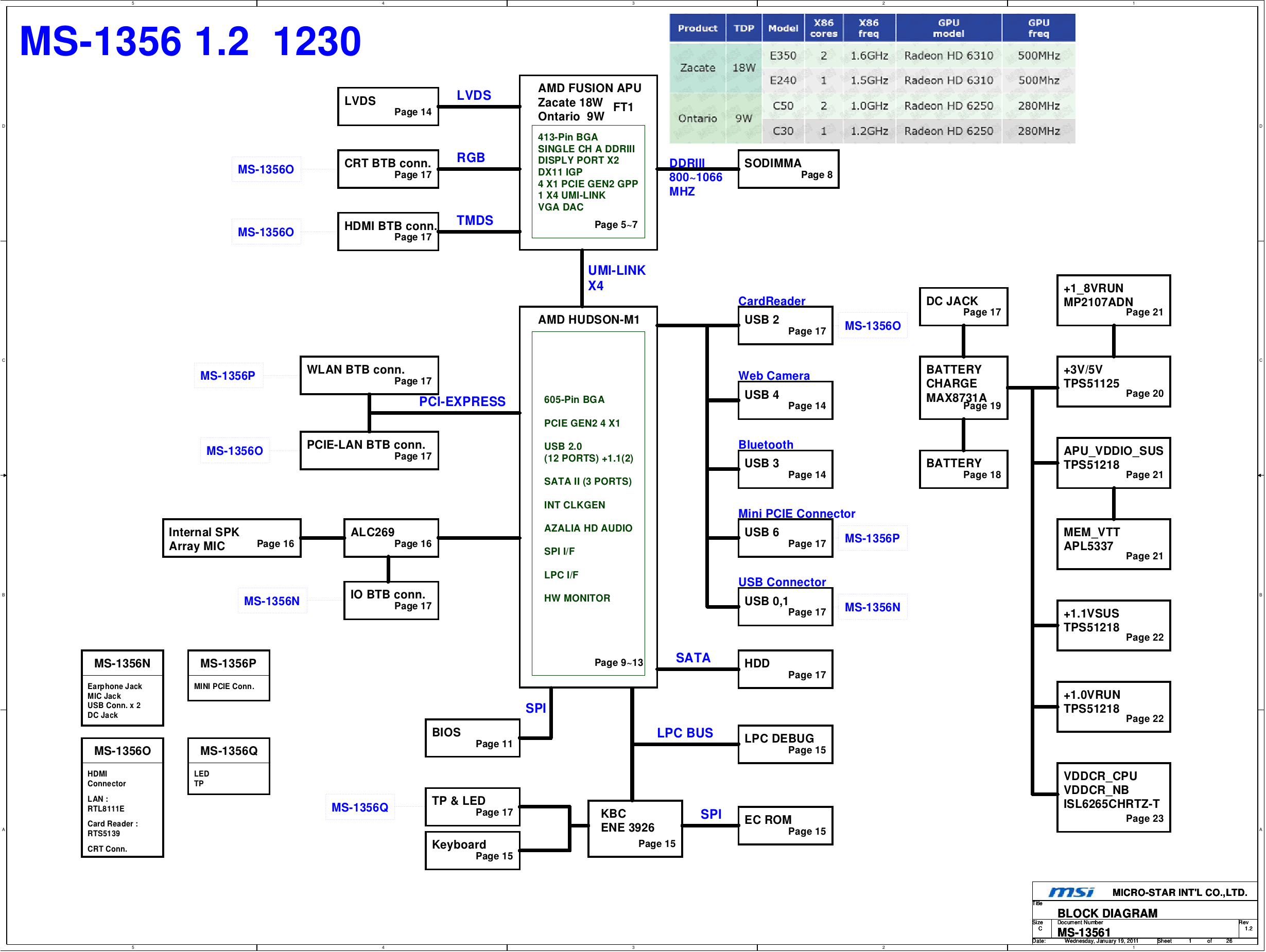Click the MSI logo in title block
The image size is (1266, 952).
1071,892
